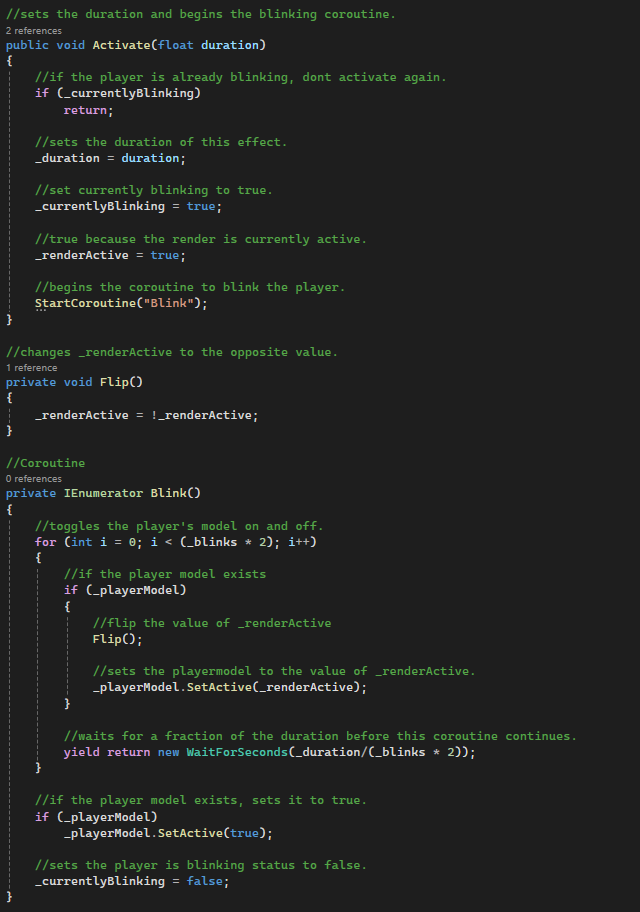Image resolution: width=640 pixels, height=912 pixels.
Task: Click '_currentlyBlinking = false' assignment line
Action: 131,881
